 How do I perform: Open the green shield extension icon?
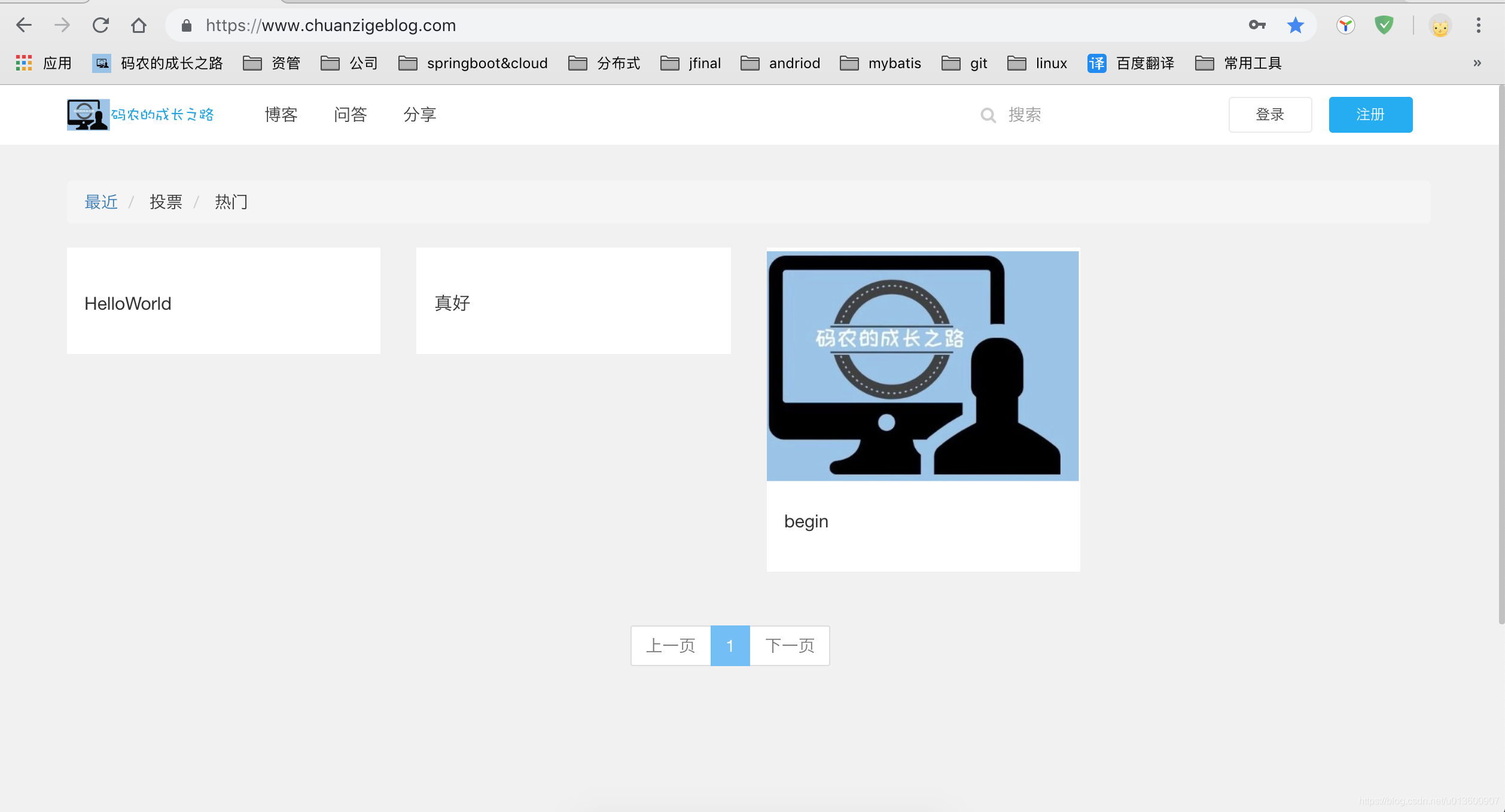coord(1384,25)
